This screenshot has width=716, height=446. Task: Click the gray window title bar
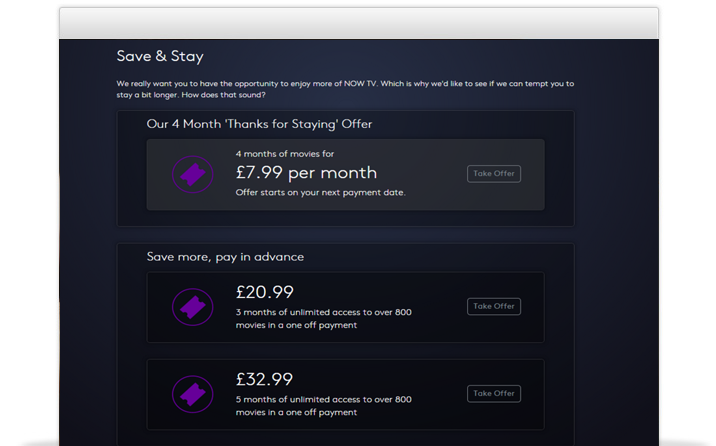(x=359, y=23)
